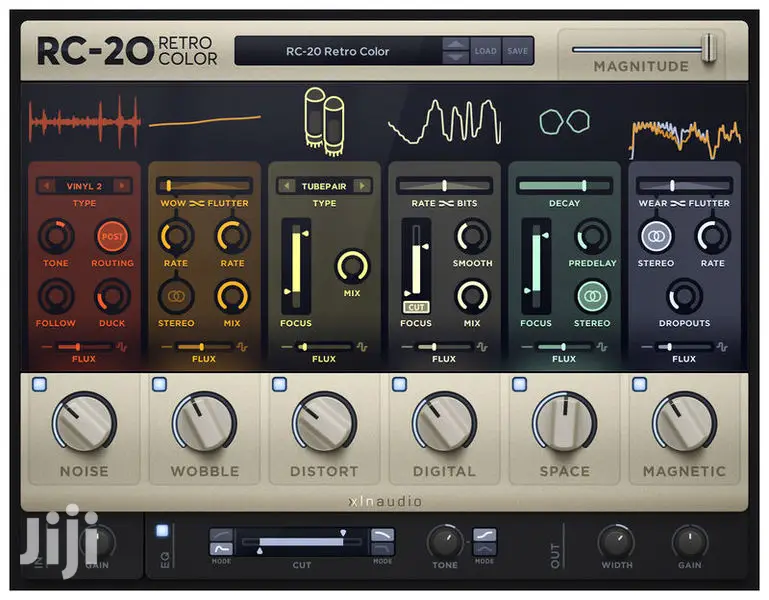This screenshot has height=600, width=769.
Task: Click the Digital MIX knob
Action: pyautogui.click(x=472, y=296)
